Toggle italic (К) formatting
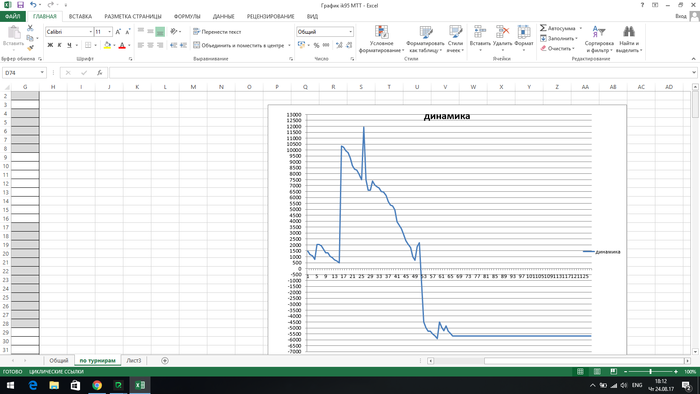700x394 pixels. [59, 45]
